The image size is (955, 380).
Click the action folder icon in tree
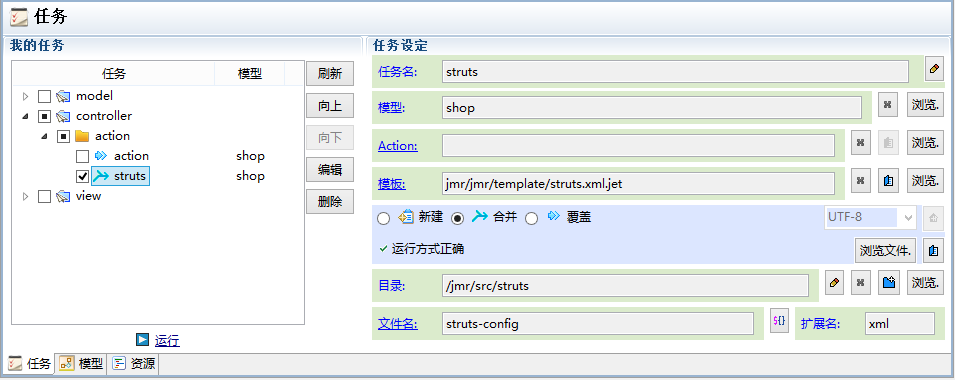pos(82,136)
